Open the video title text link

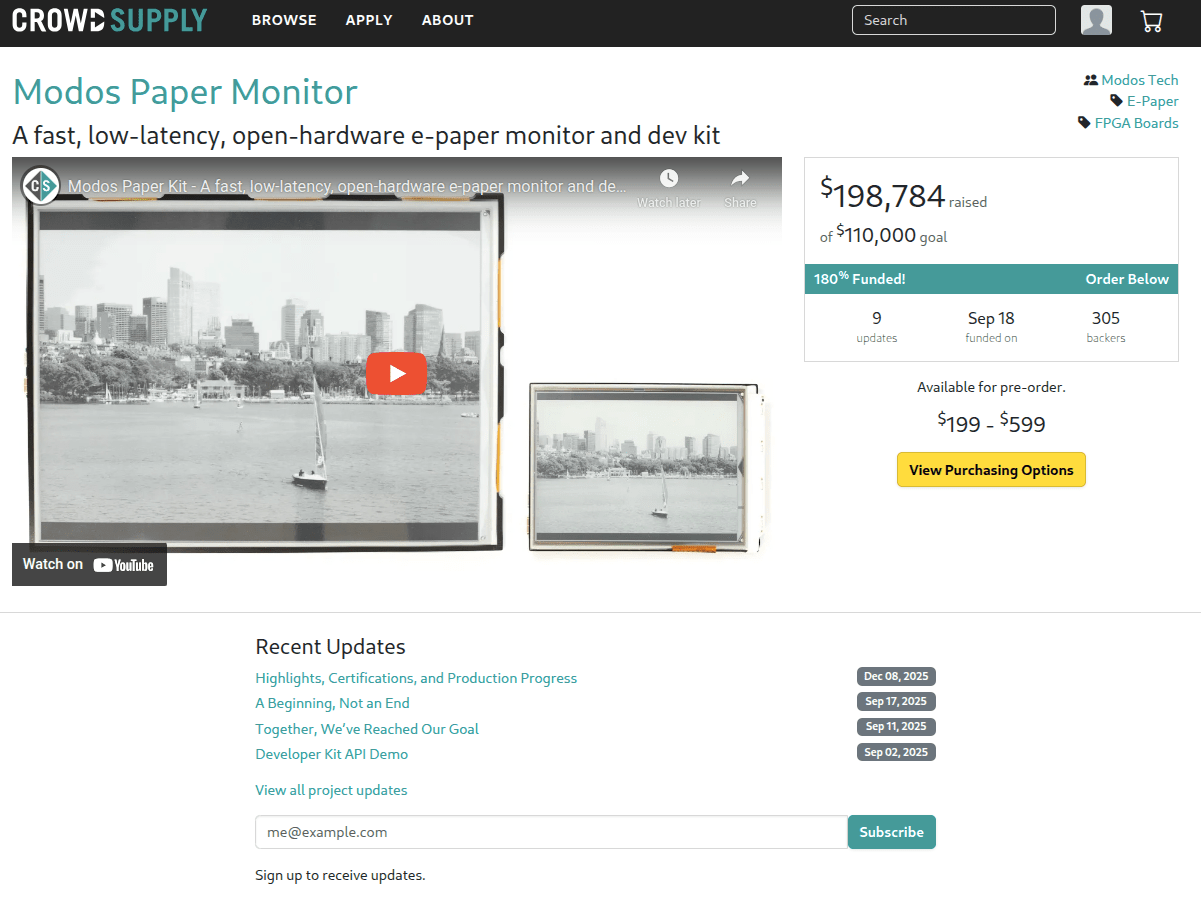tap(347, 186)
